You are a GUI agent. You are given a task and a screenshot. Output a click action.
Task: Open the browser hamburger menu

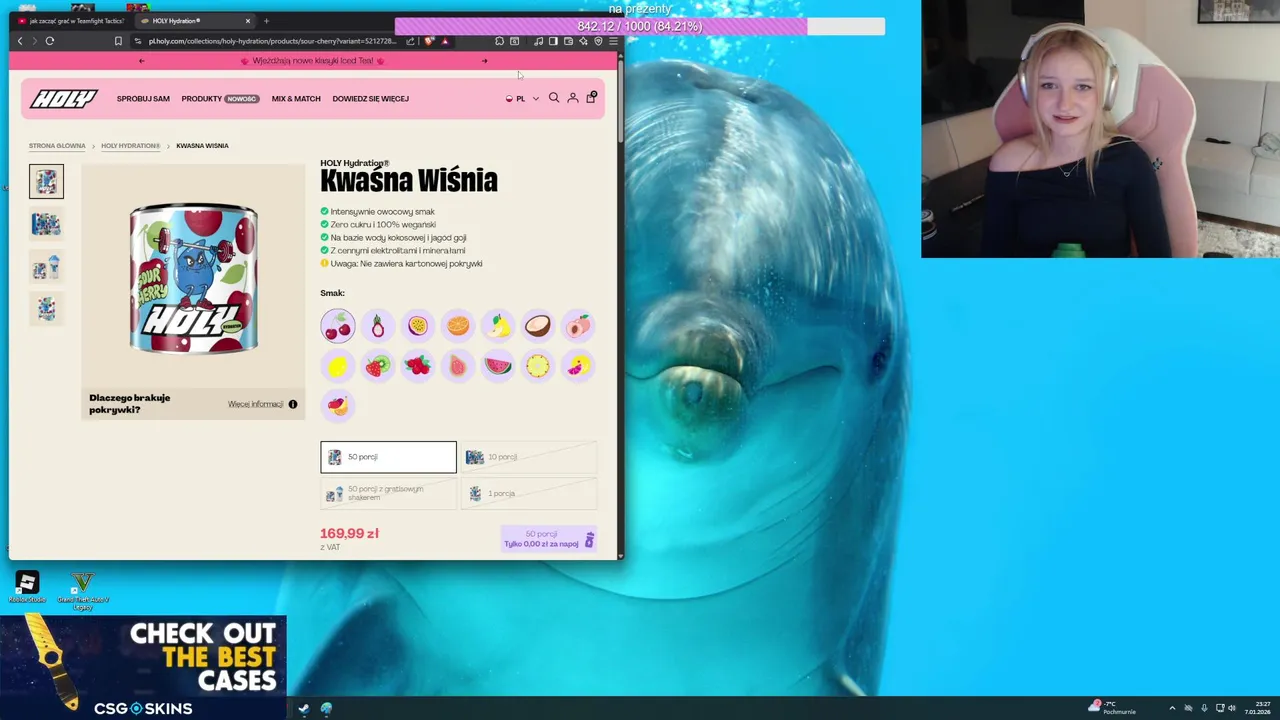[613, 41]
